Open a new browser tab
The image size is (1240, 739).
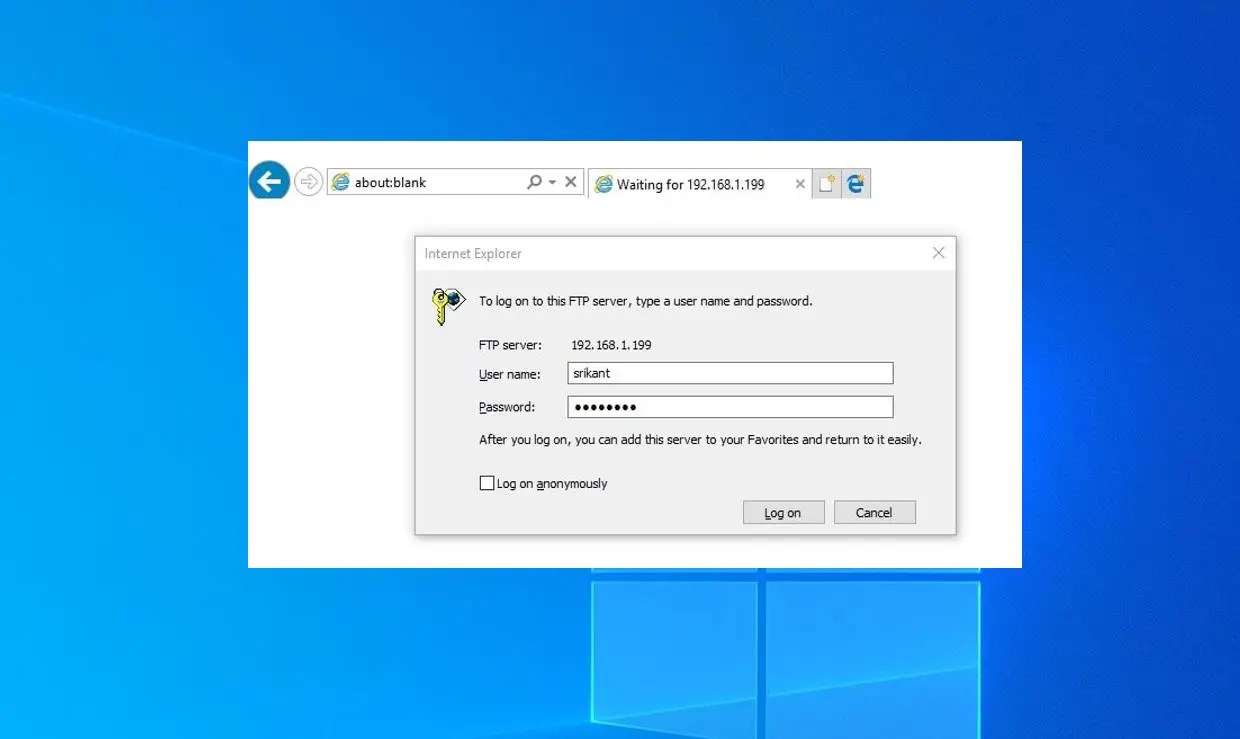pos(826,183)
